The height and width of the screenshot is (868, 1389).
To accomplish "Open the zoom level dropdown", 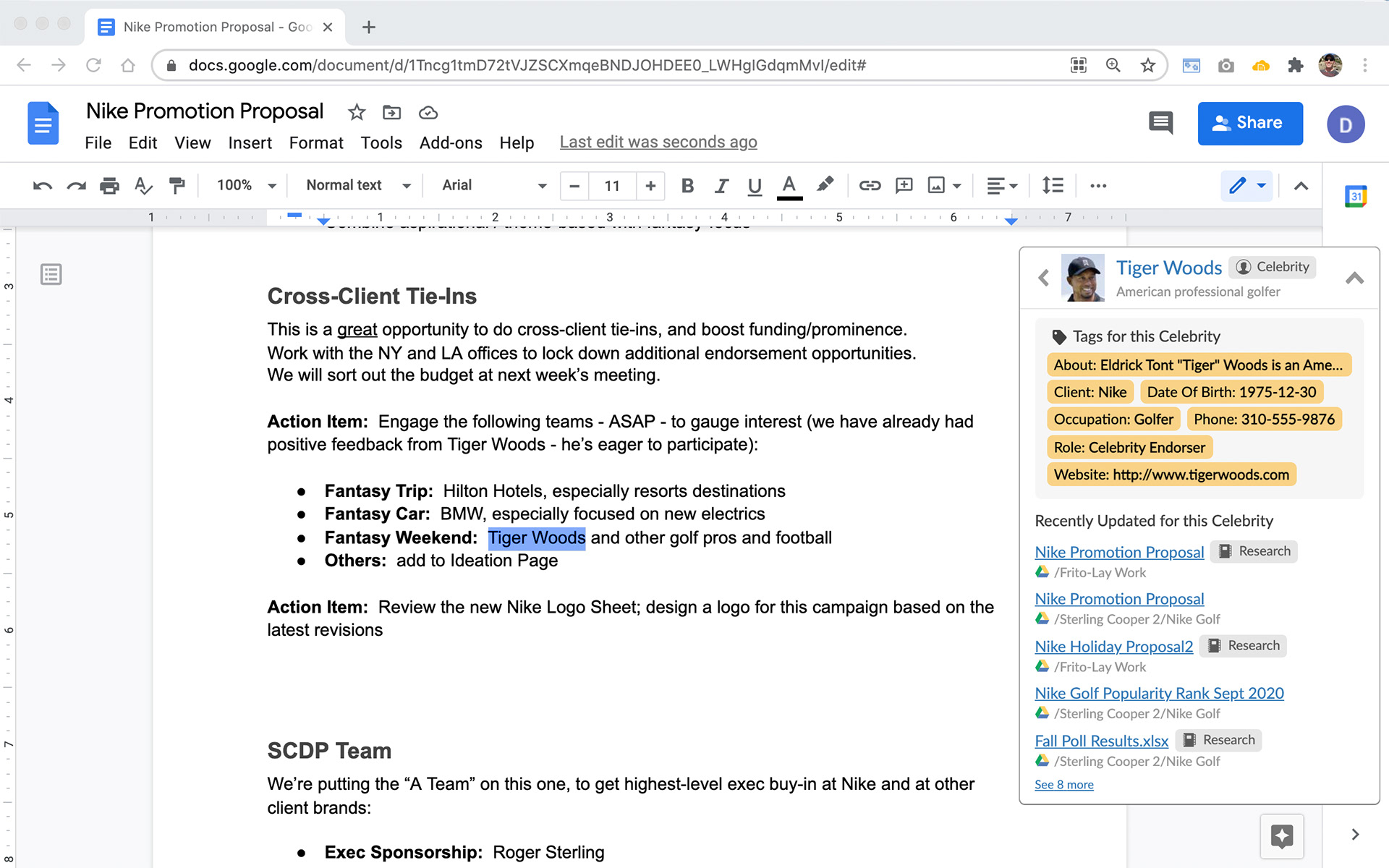I will tap(247, 185).
